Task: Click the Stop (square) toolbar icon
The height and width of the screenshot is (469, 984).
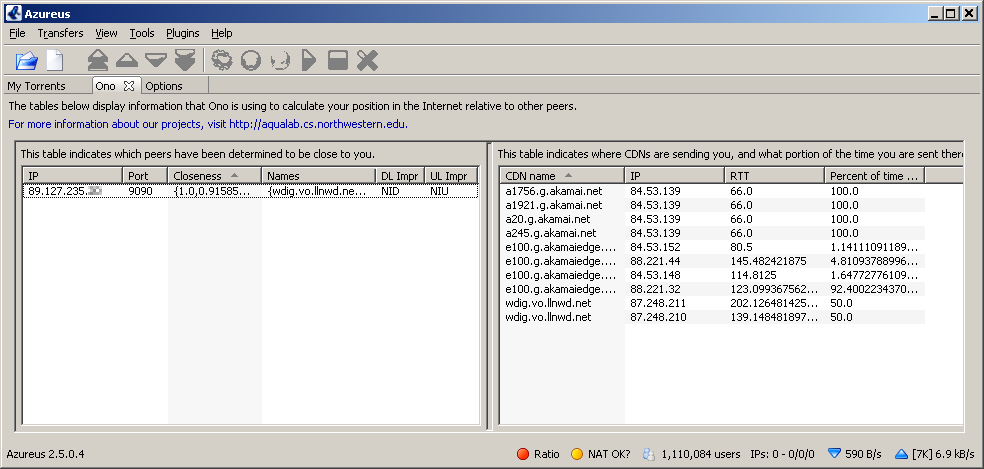Action: pos(338,60)
